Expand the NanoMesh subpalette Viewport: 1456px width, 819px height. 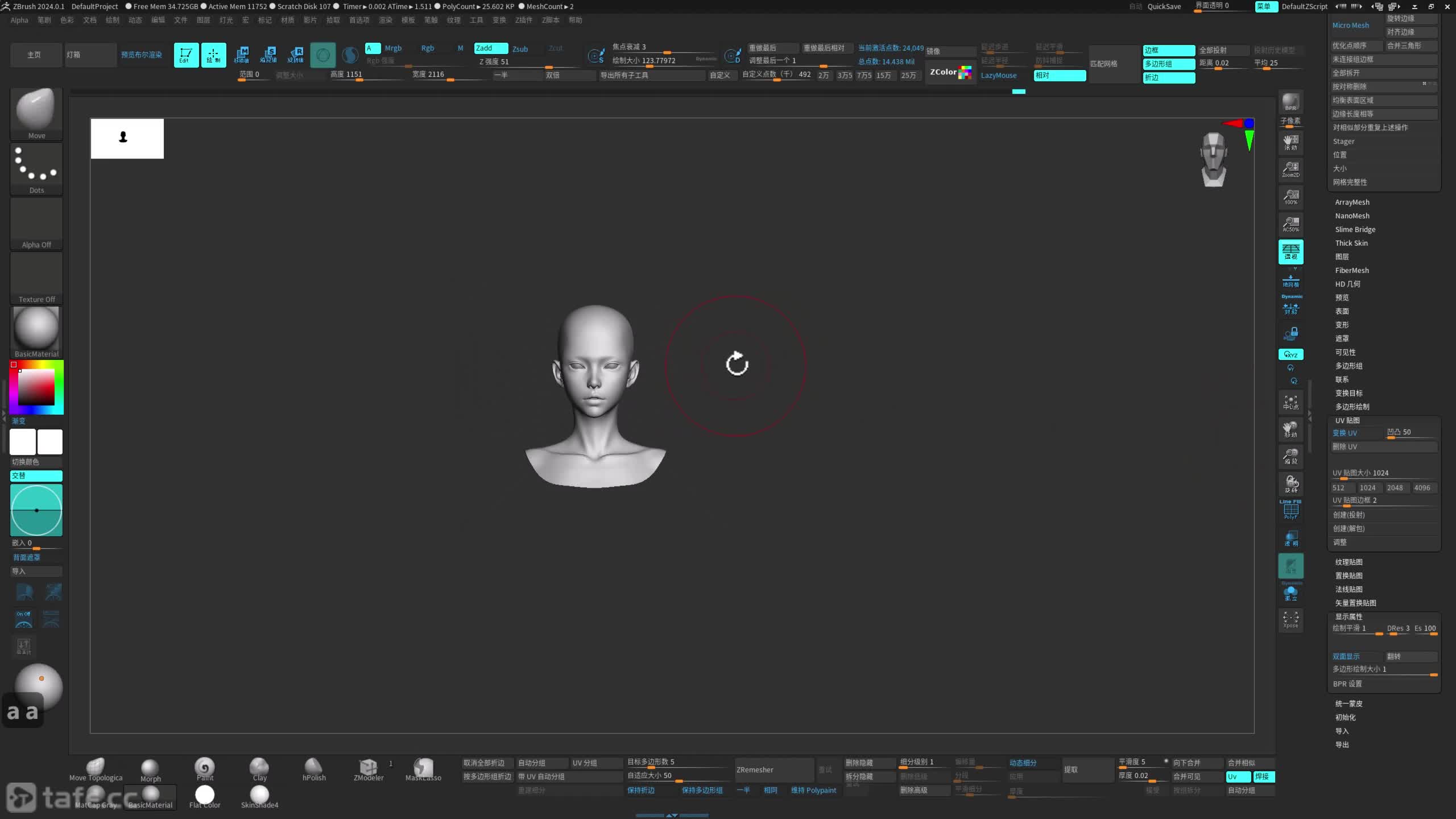(1352, 216)
